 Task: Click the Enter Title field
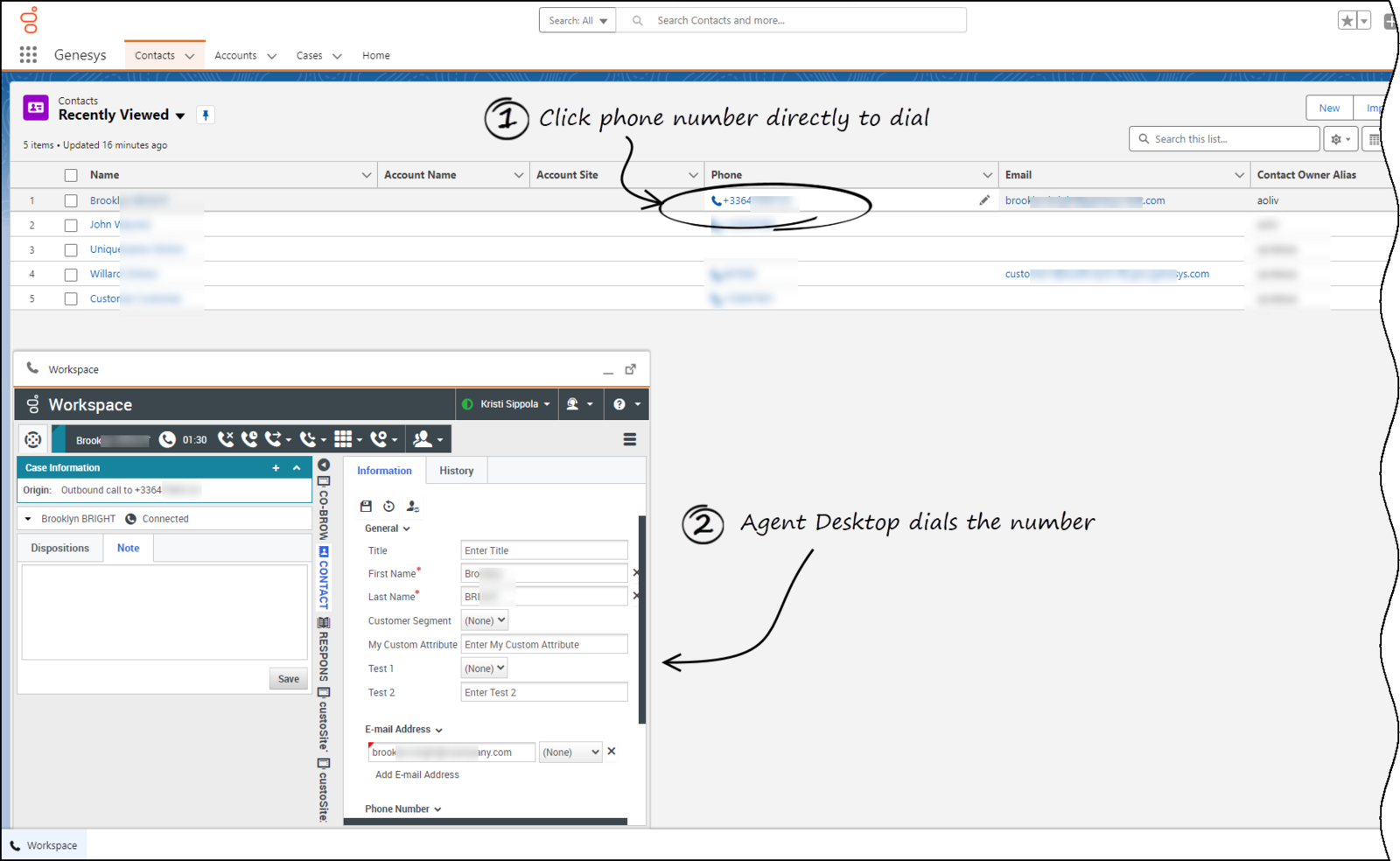click(x=544, y=550)
